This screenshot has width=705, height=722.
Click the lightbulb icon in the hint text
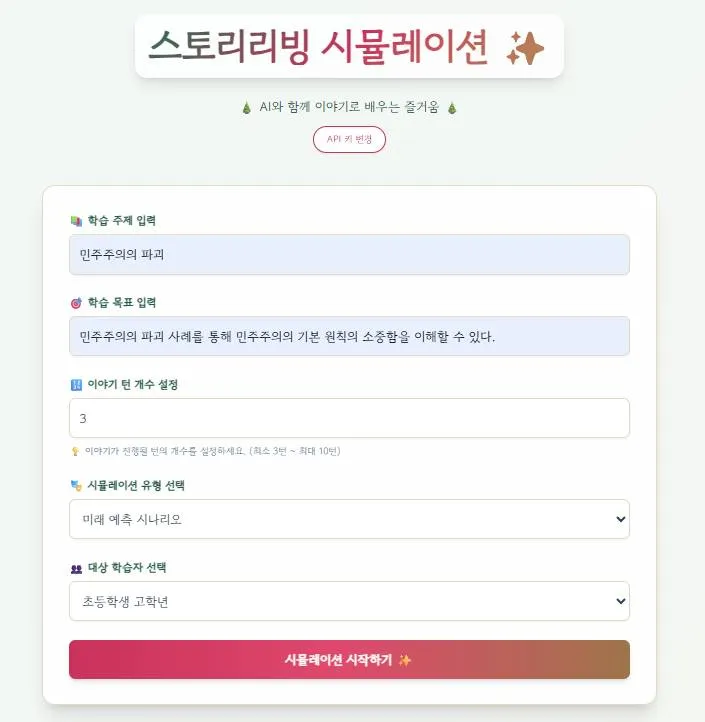(x=74, y=451)
